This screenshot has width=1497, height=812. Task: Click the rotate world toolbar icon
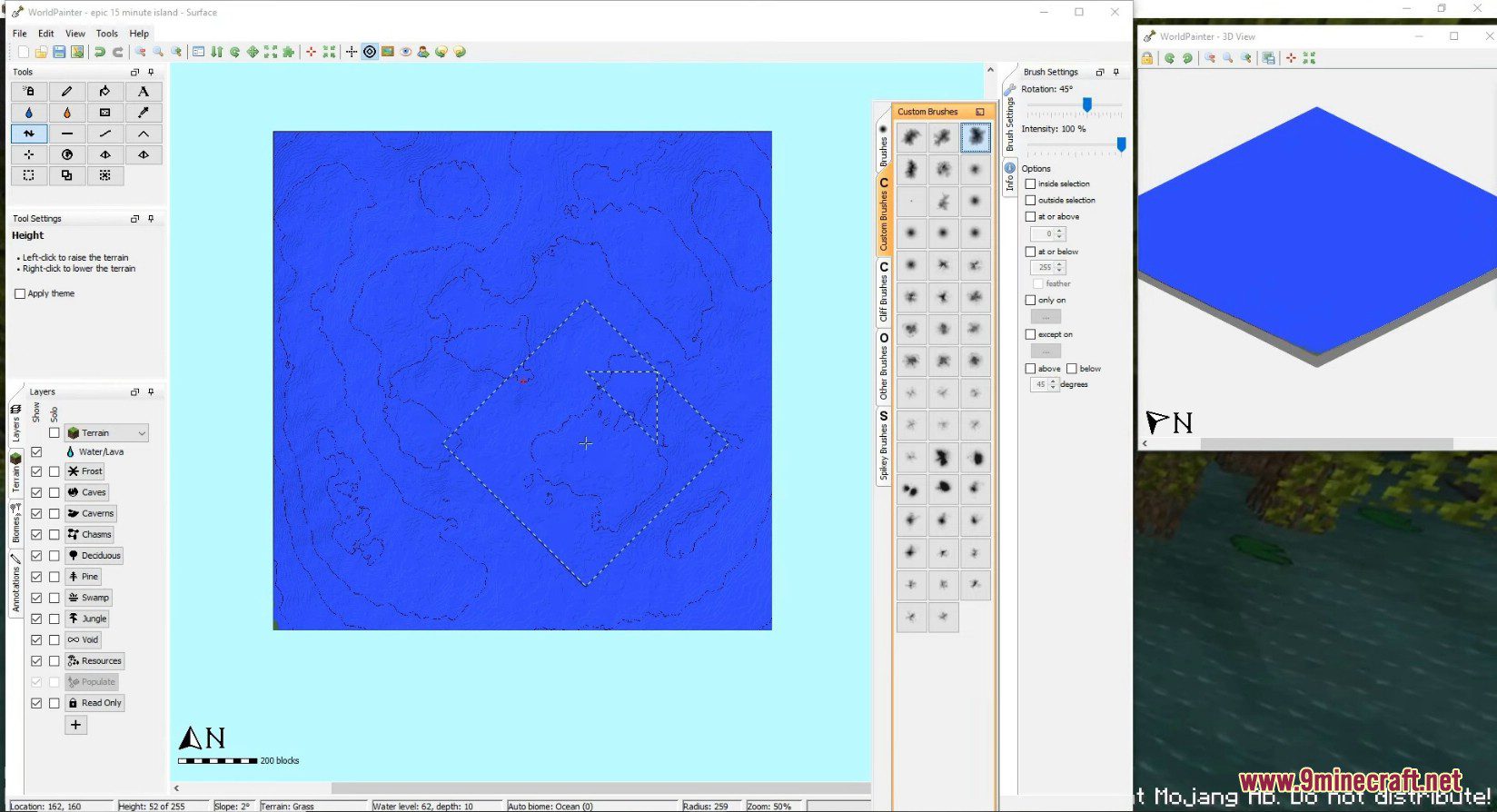(235, 52)
